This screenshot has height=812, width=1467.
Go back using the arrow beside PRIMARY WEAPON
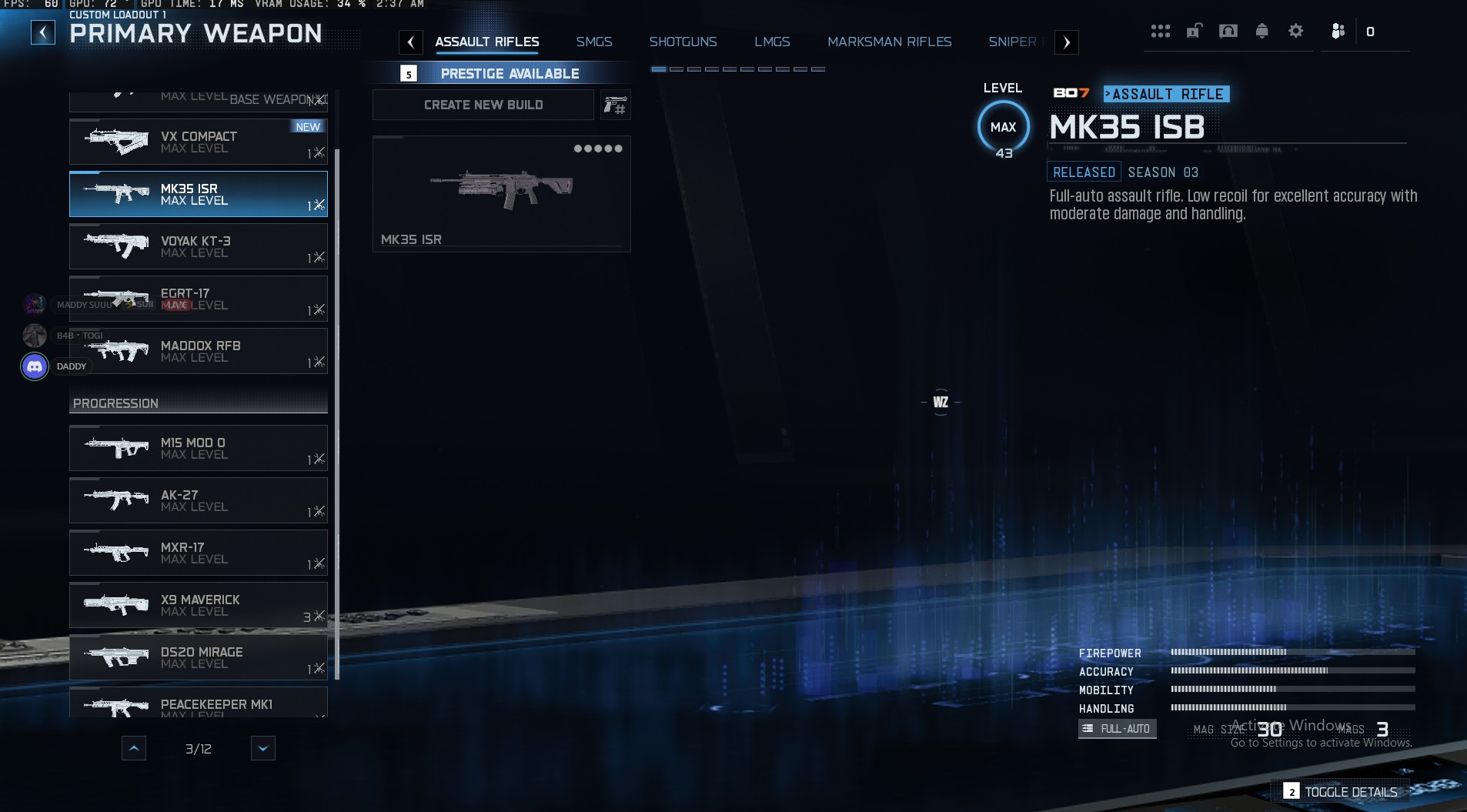pyautogui.click(x=43, y=32)
